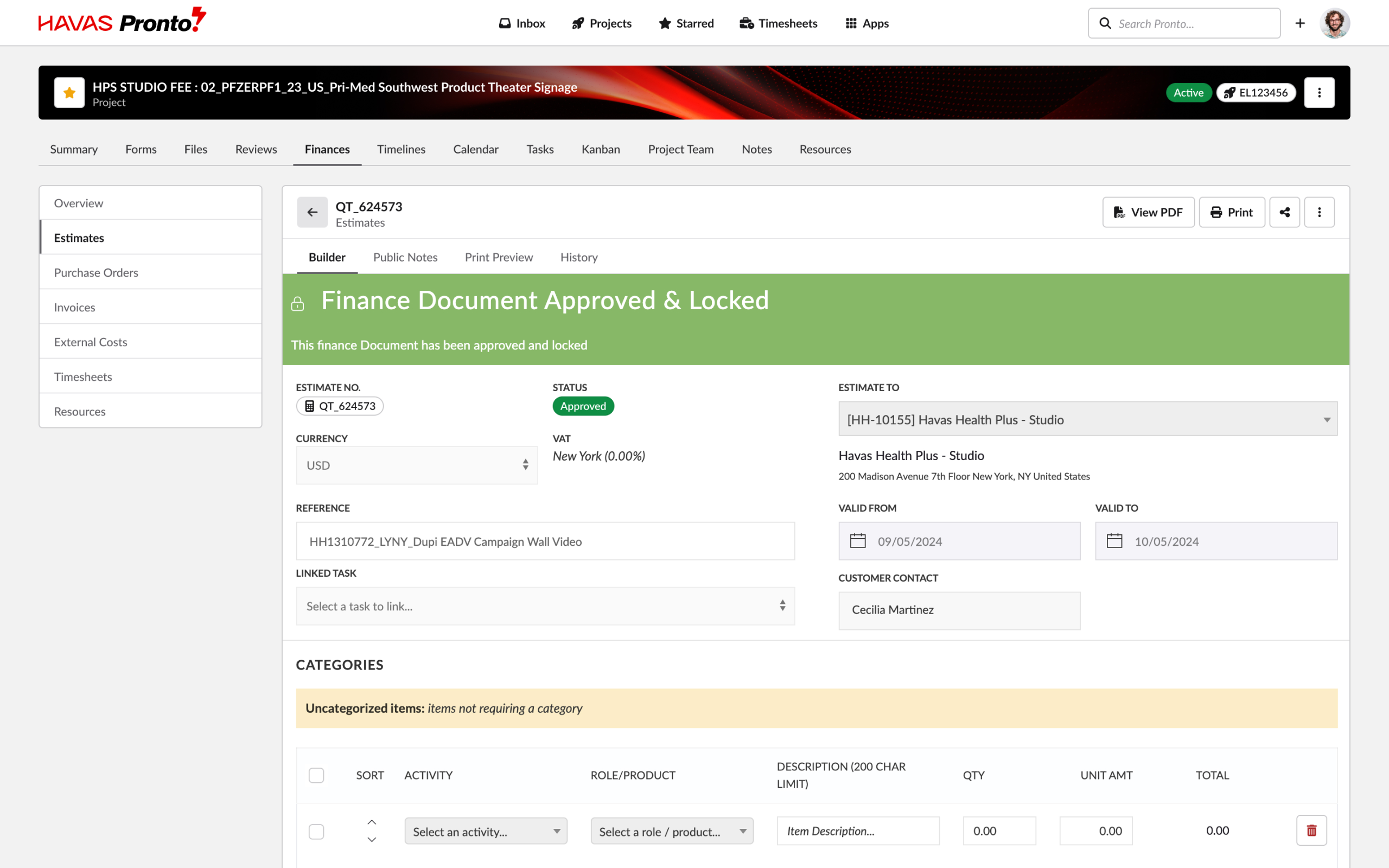Image resolution: width=1389 pixels, height=868 pixels.
Task: Select the Finances tab
Action: click(327, 149)
